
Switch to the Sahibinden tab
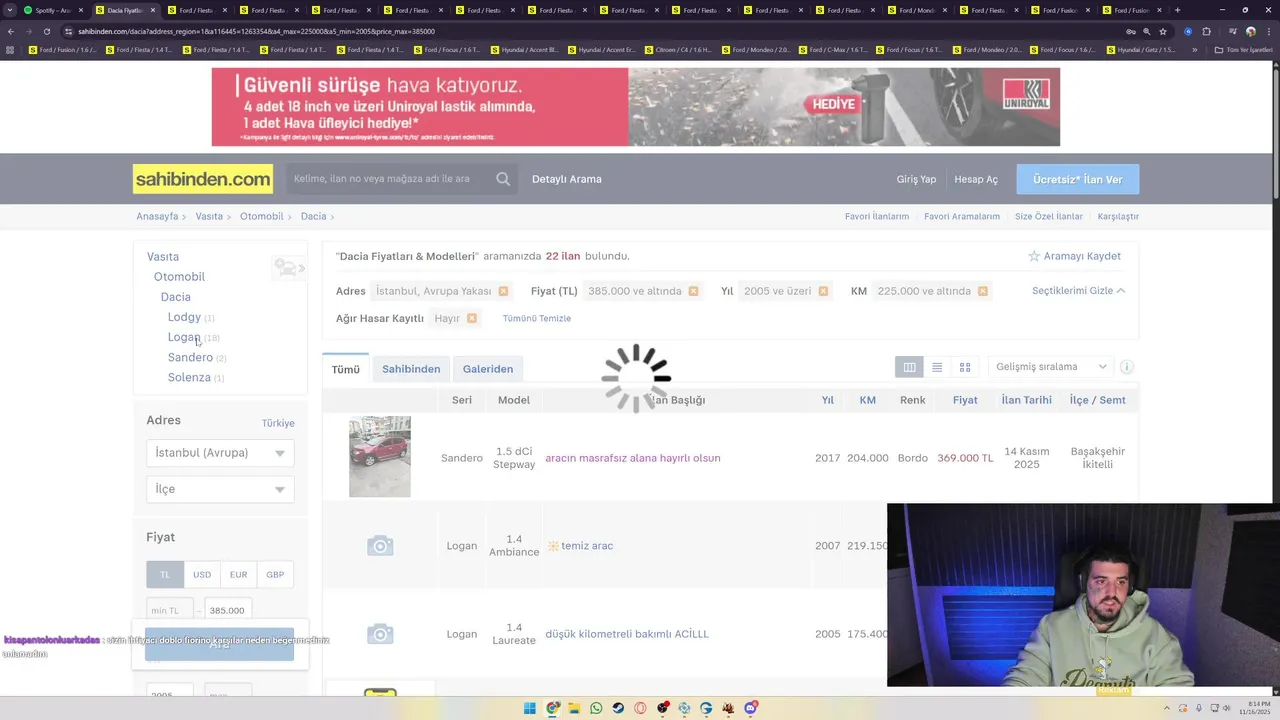click(411, 369)
